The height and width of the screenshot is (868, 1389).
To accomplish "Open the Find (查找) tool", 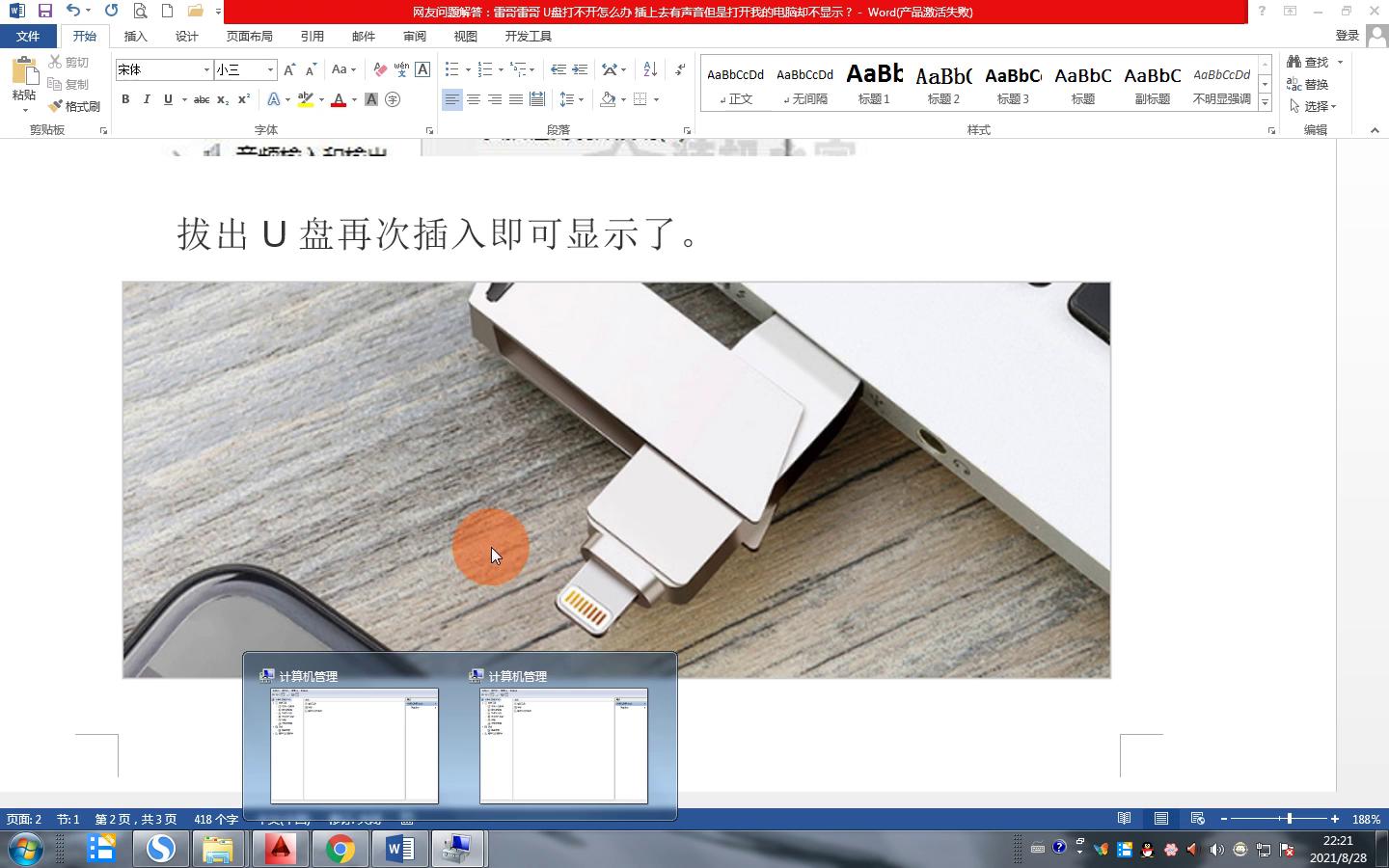I will pos(1314,61).
